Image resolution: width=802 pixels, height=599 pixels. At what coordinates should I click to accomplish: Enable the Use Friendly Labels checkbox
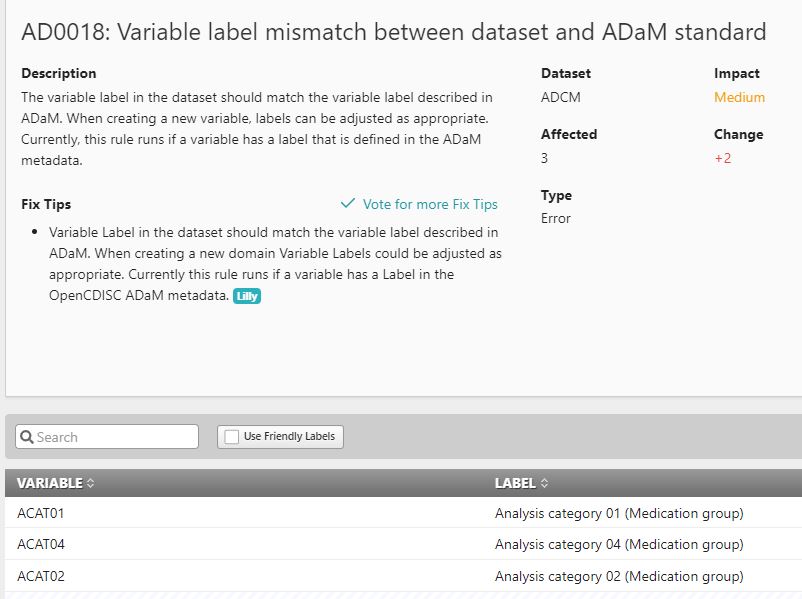coord(232,437)
